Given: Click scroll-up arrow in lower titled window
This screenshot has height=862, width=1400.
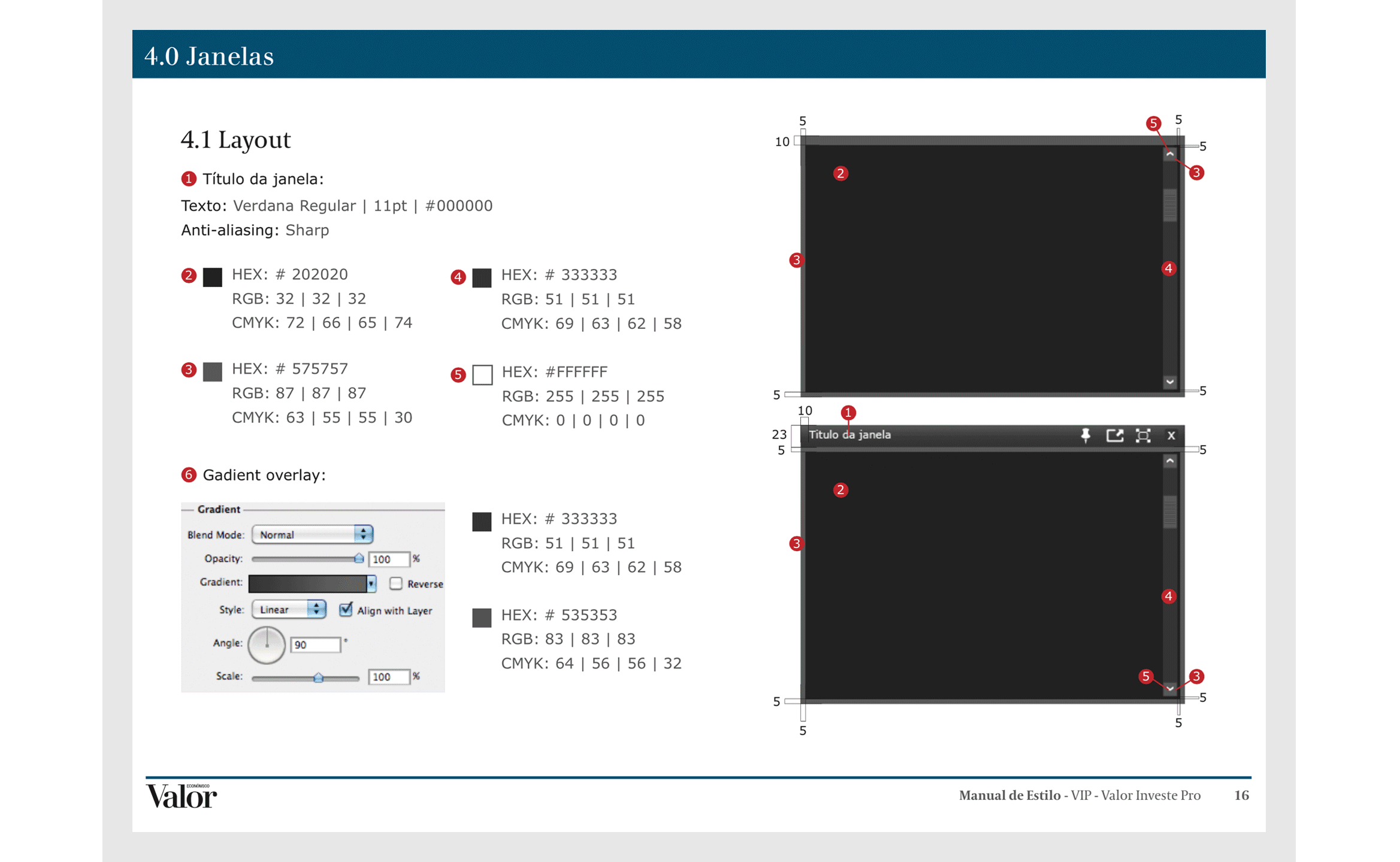Looking at the screenshot, I should (x=1169, y=461).
